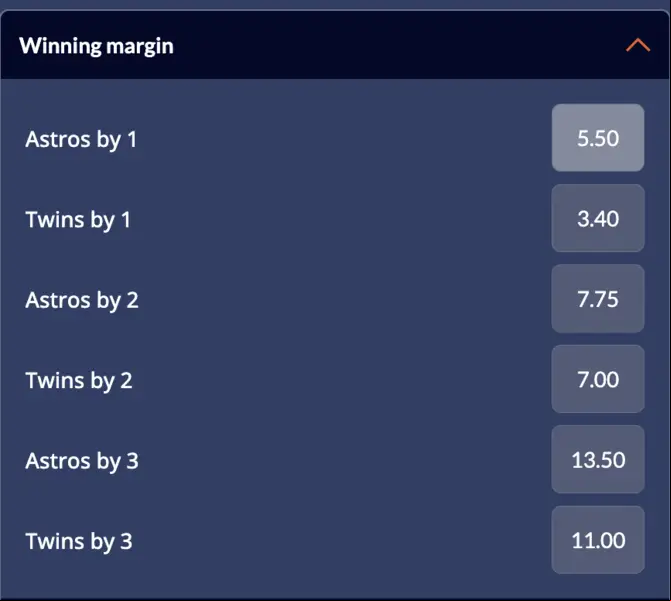This screenshot has height=601, width=671.
Task: Click the Astros by 1 label
Action: 81,140
